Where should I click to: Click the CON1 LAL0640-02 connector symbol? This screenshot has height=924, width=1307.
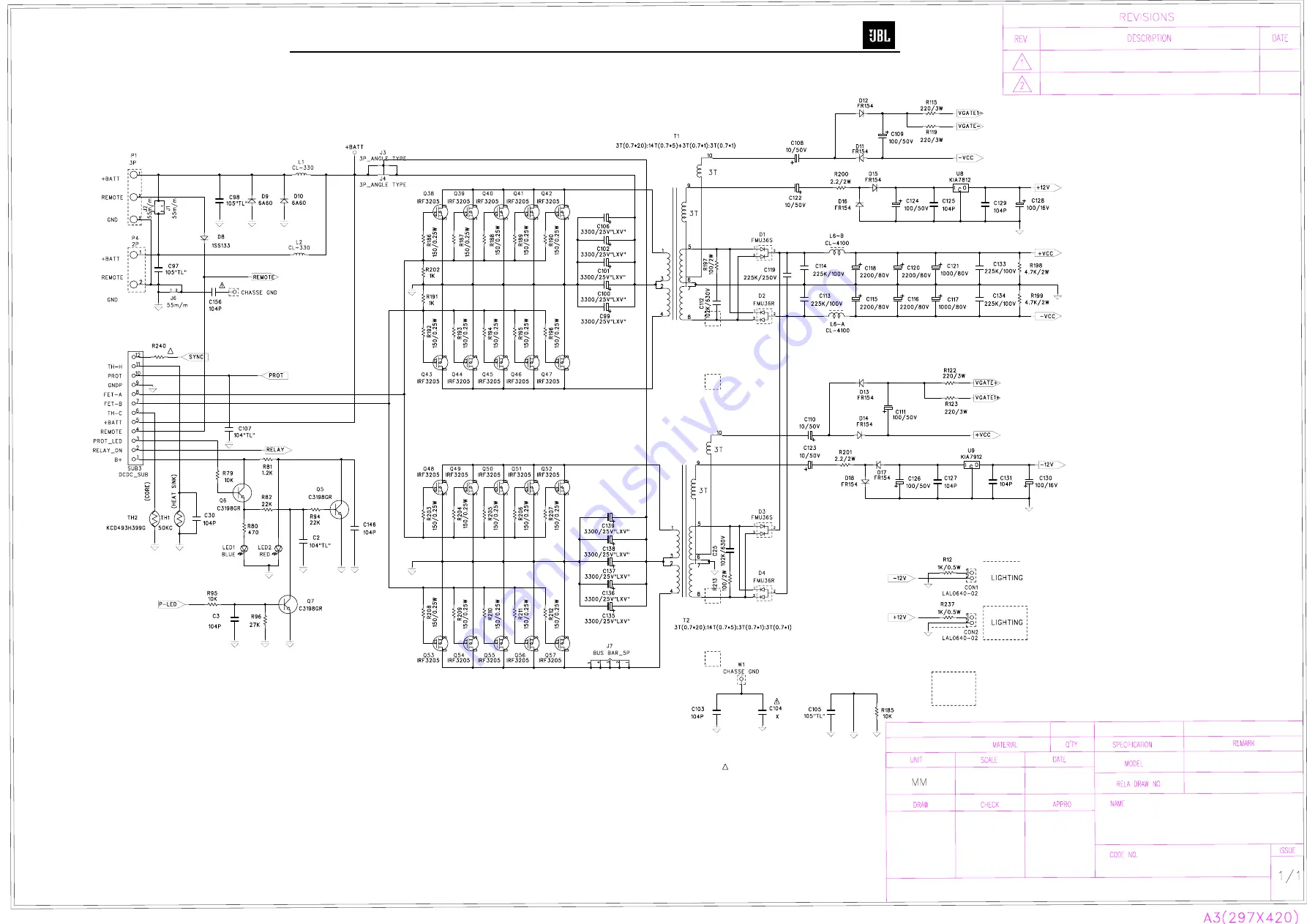[971, 575]
